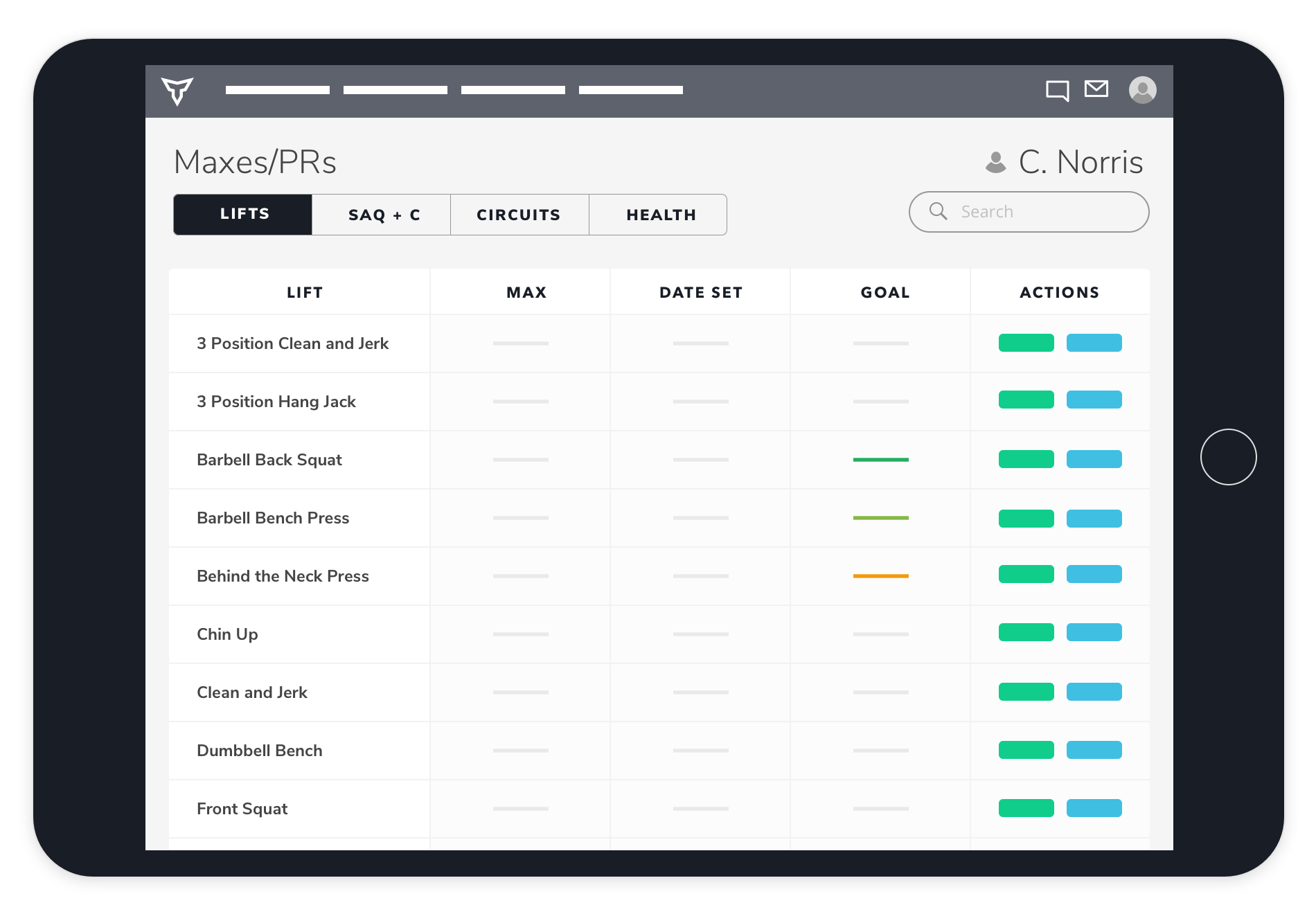Click the TeamBuildr logo icon
This screenshot has width=1316, height=914.
(x=177, y=91)
